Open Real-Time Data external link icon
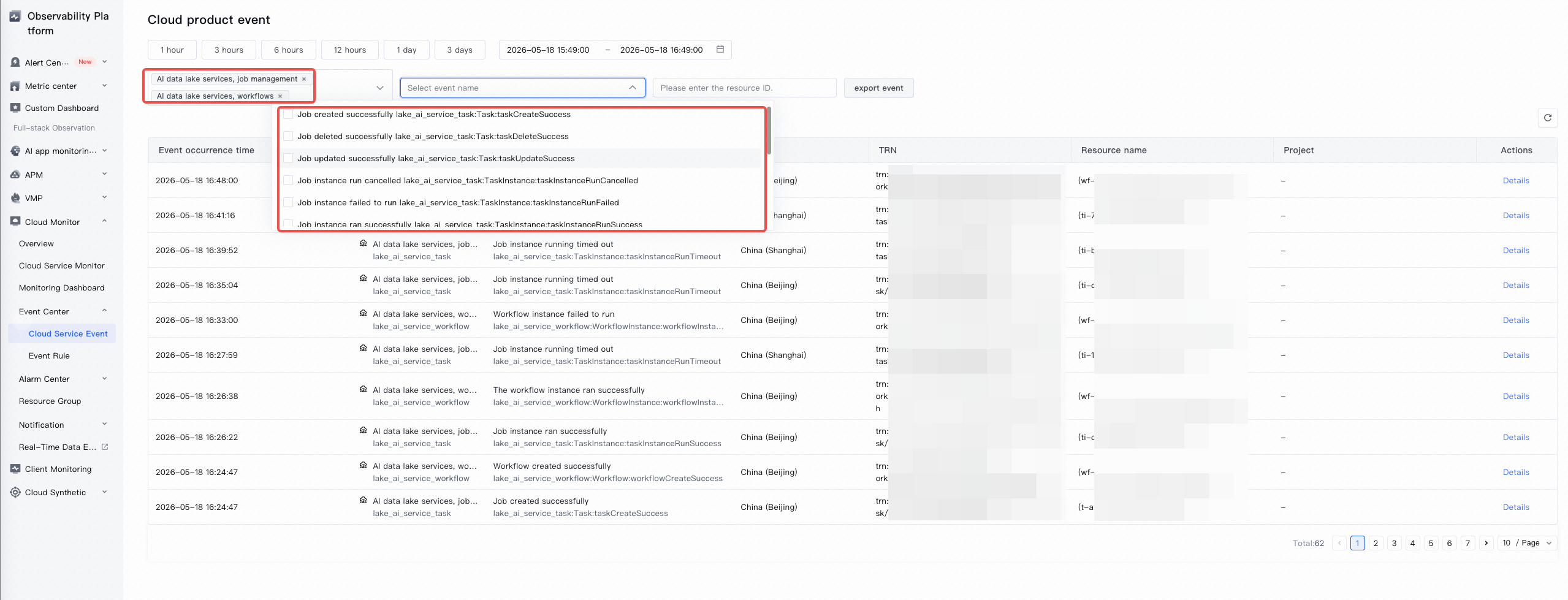Screen dimensions: 1568x600 click(x=105, y=447)
